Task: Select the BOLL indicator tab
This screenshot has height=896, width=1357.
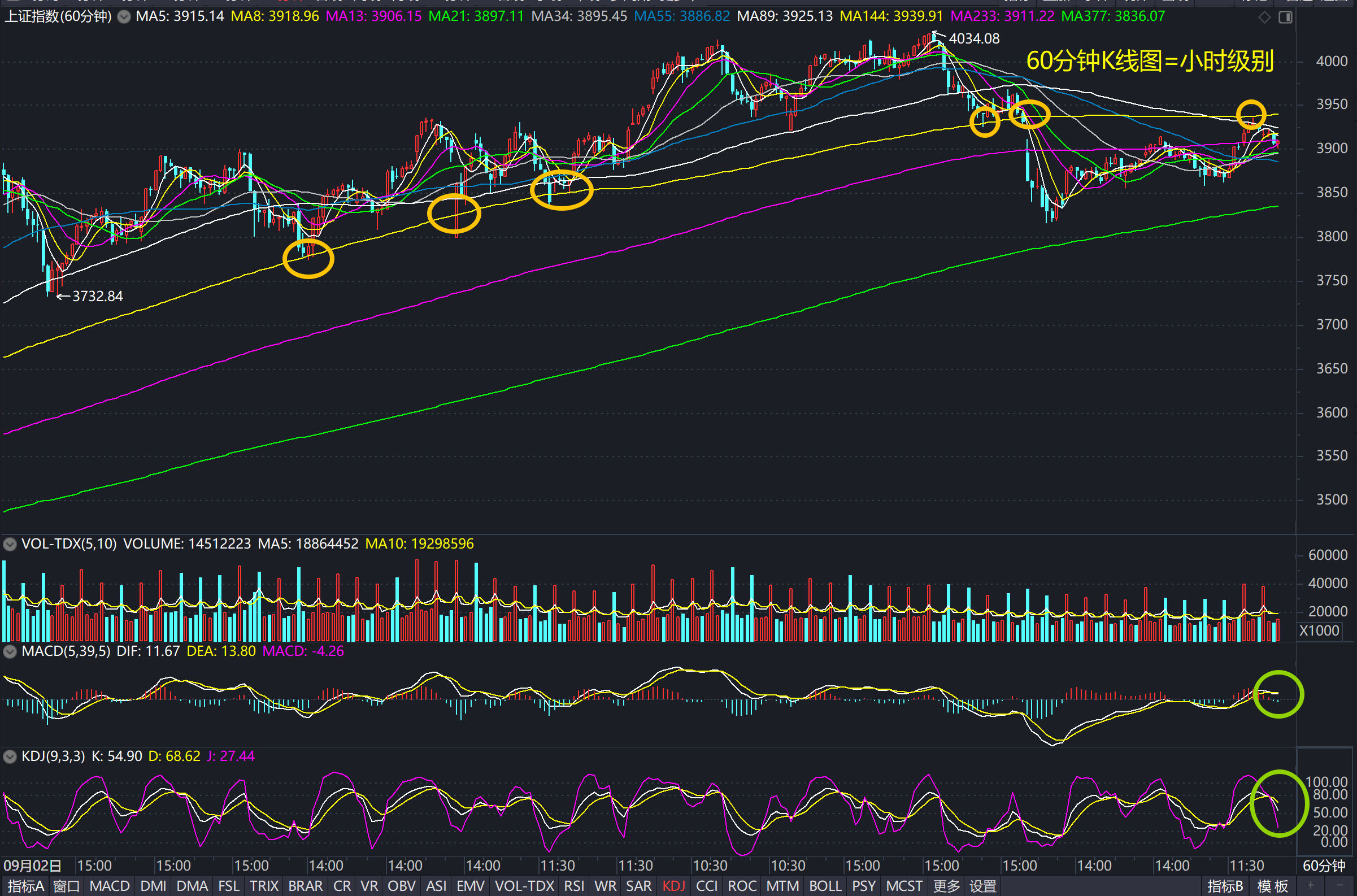Action: [825, 886]
